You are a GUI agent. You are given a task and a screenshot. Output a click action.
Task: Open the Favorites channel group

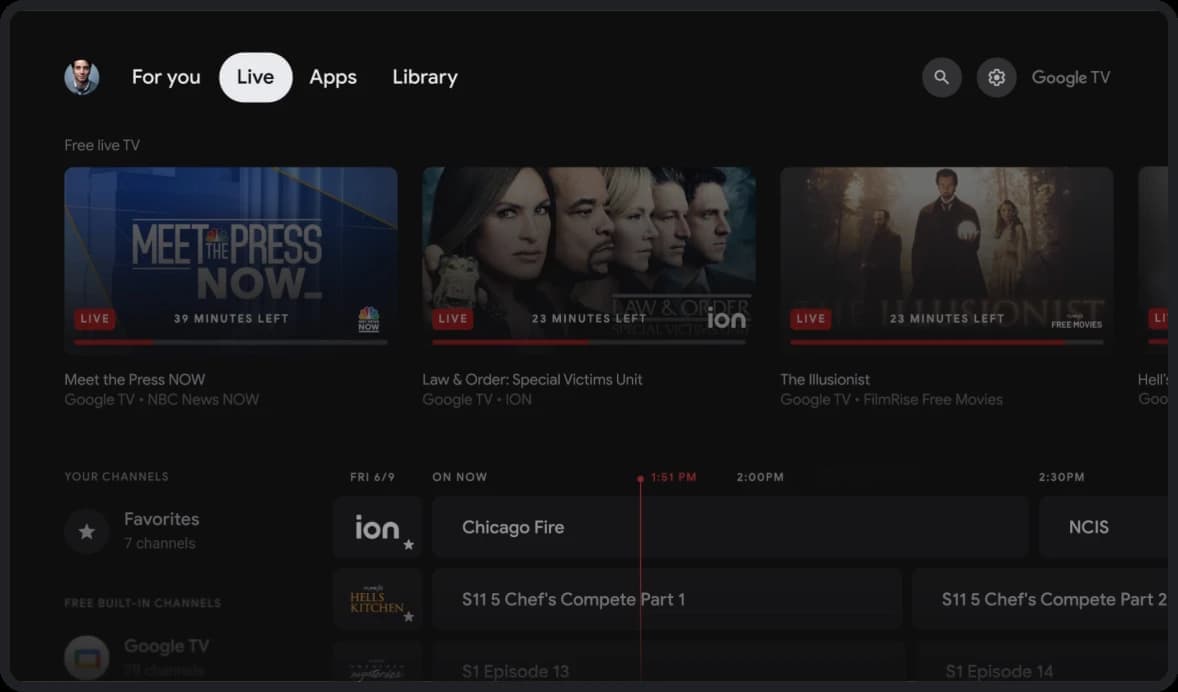160,530
